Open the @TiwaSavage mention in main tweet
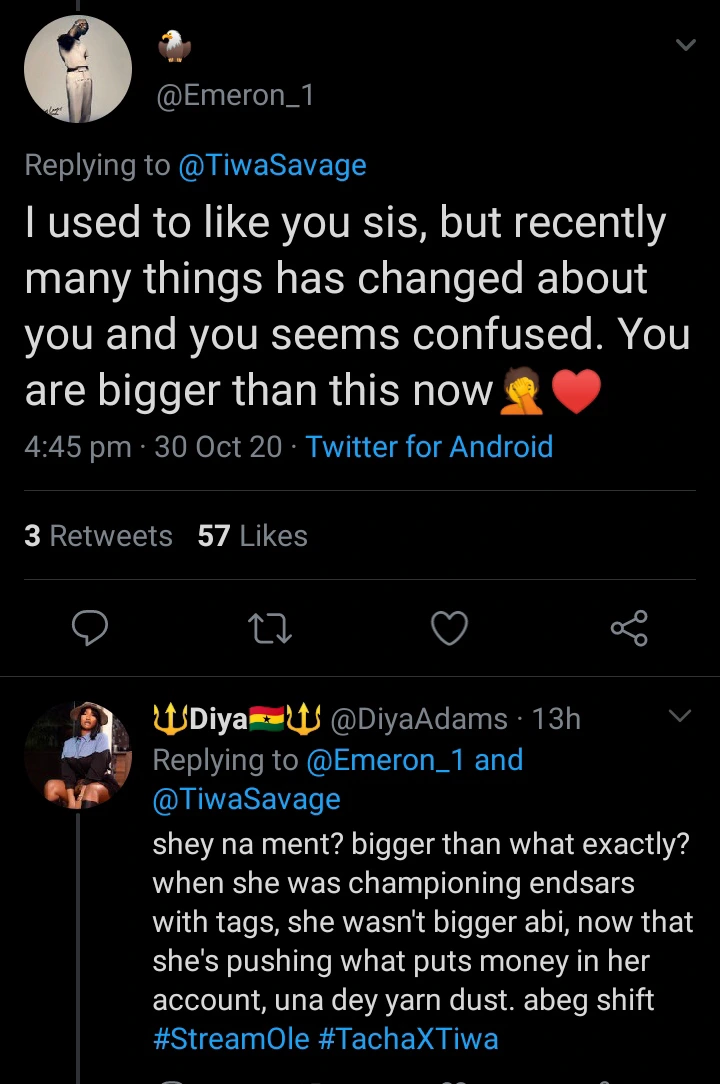Screen dimensions: 720x1084 point(272,165)
